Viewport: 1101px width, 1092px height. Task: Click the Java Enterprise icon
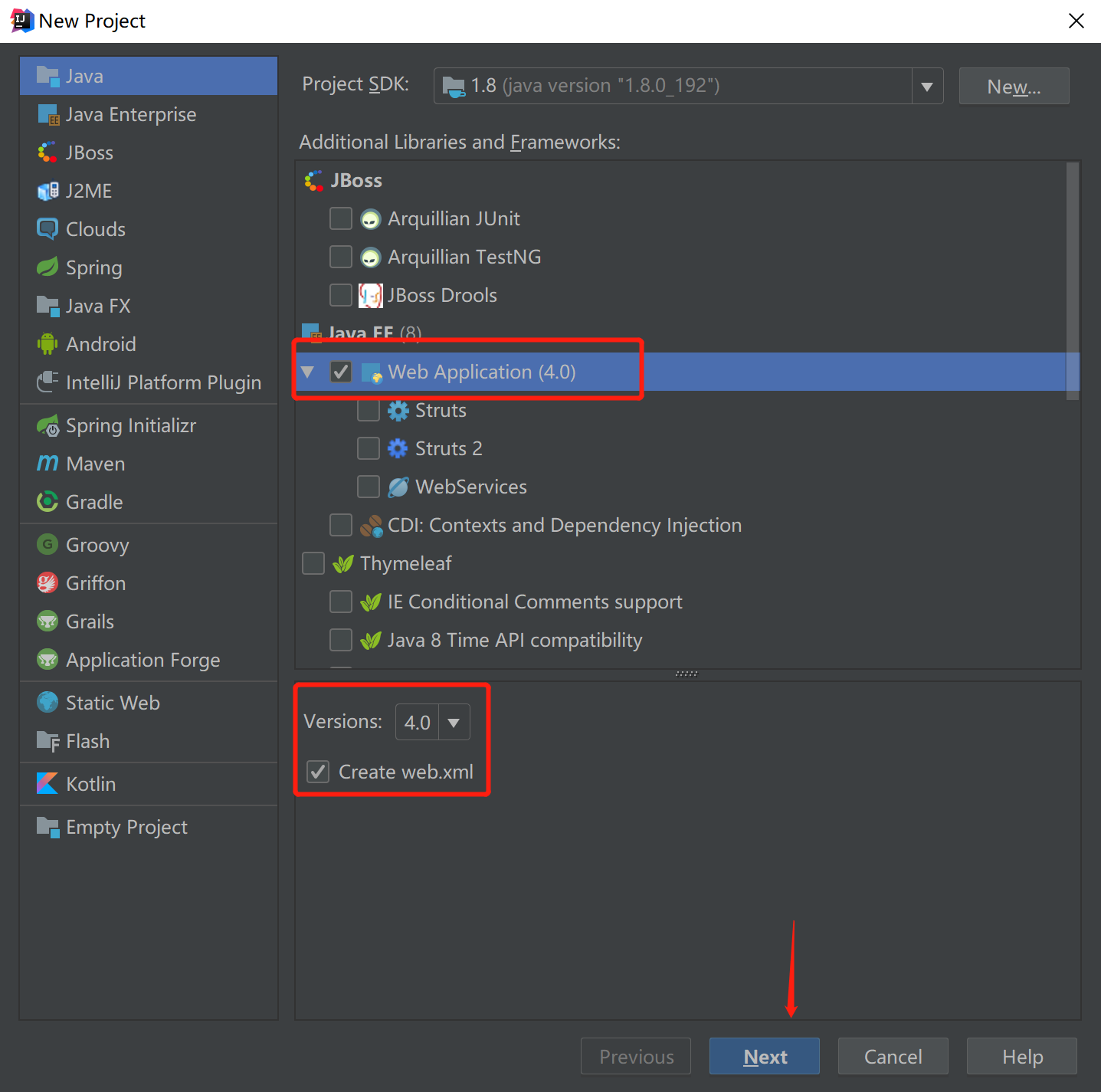48,114
